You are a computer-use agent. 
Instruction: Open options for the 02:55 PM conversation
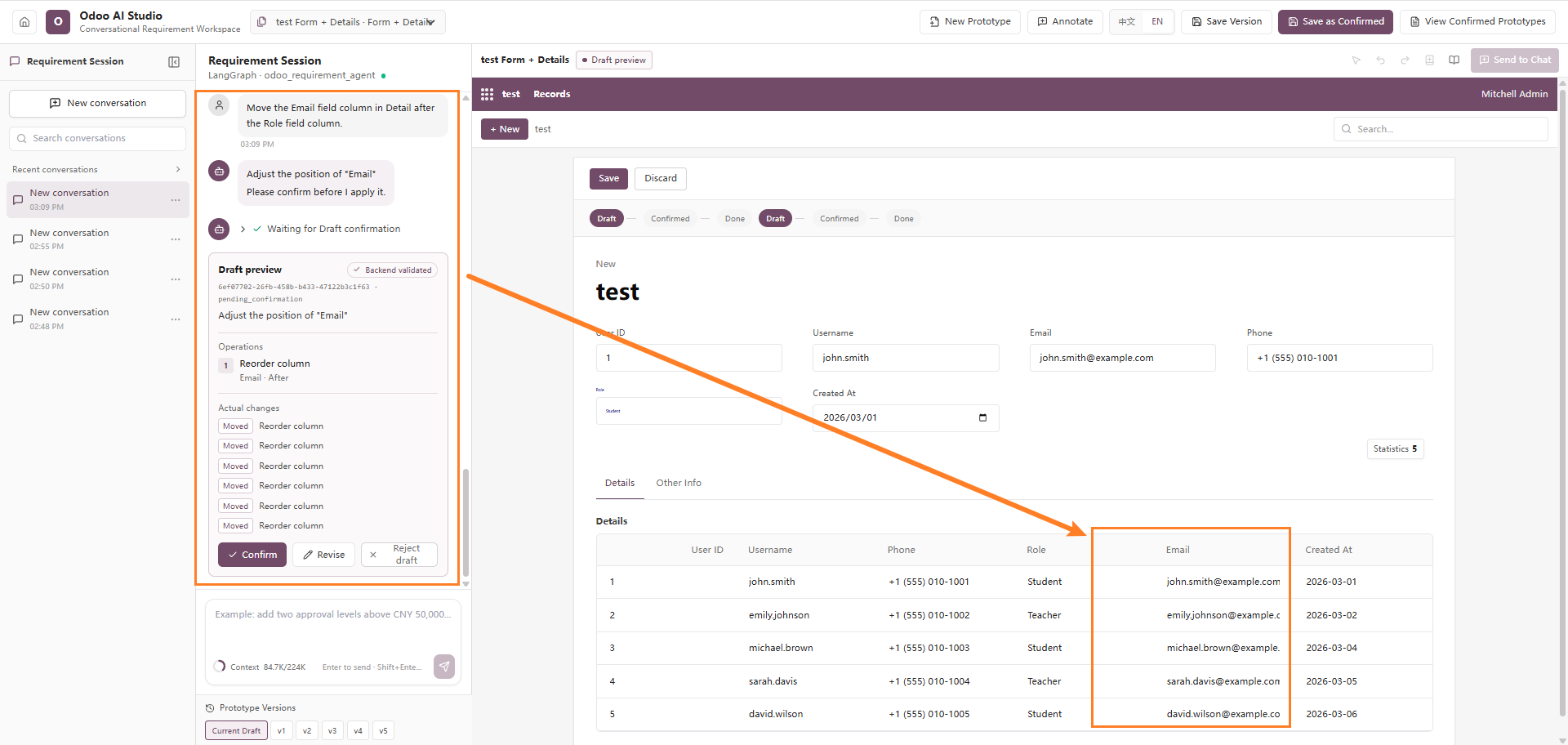(x=176, y=239)
